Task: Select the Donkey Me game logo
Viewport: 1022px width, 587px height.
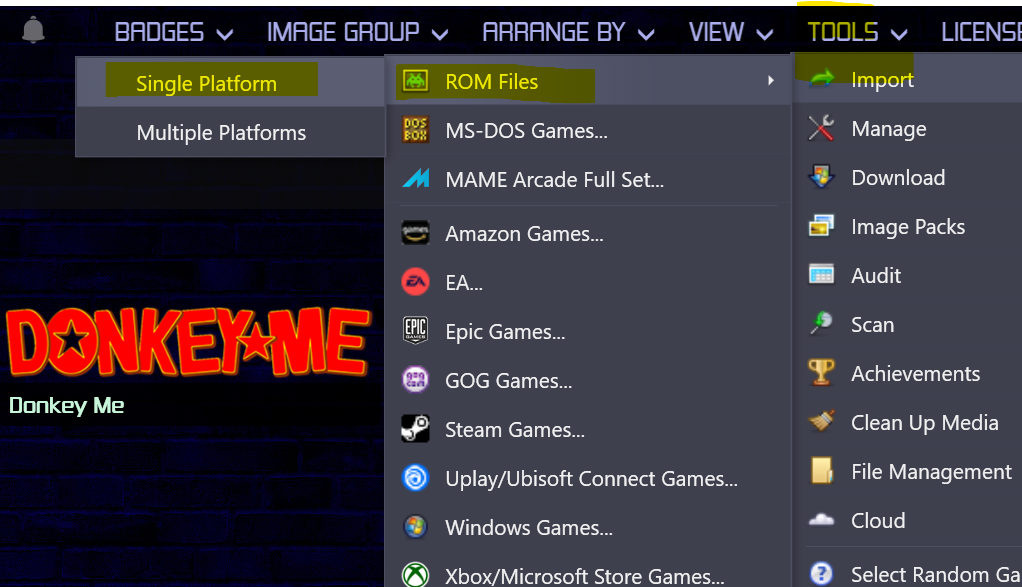Action: [x=188, y=341]
